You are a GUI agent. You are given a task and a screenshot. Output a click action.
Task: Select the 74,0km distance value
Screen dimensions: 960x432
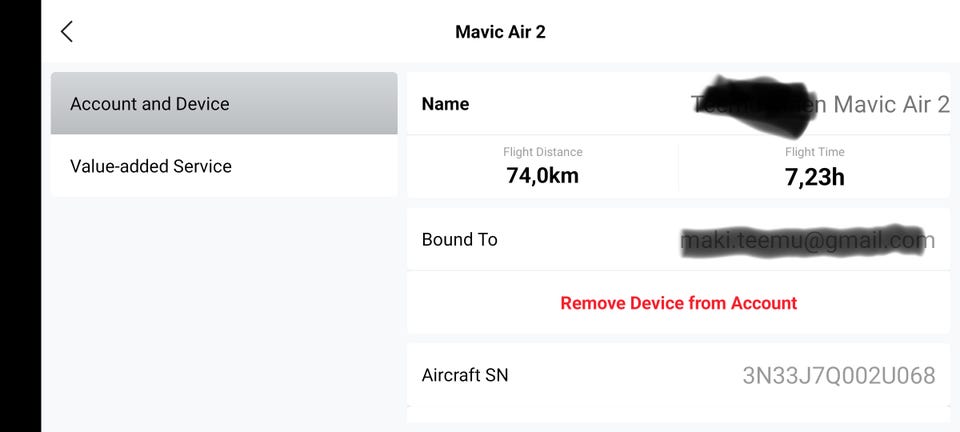point(542,177)
